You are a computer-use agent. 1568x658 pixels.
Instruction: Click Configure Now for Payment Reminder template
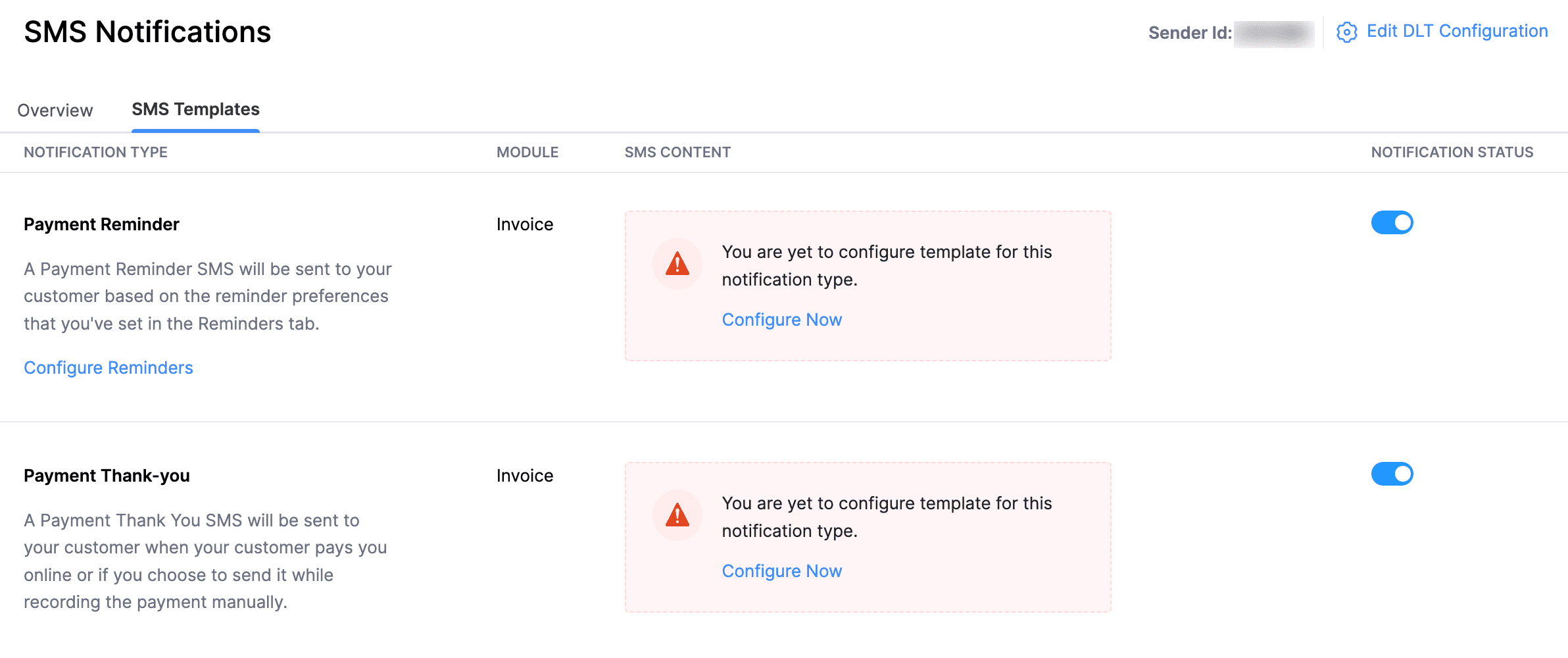coord(781,320)
